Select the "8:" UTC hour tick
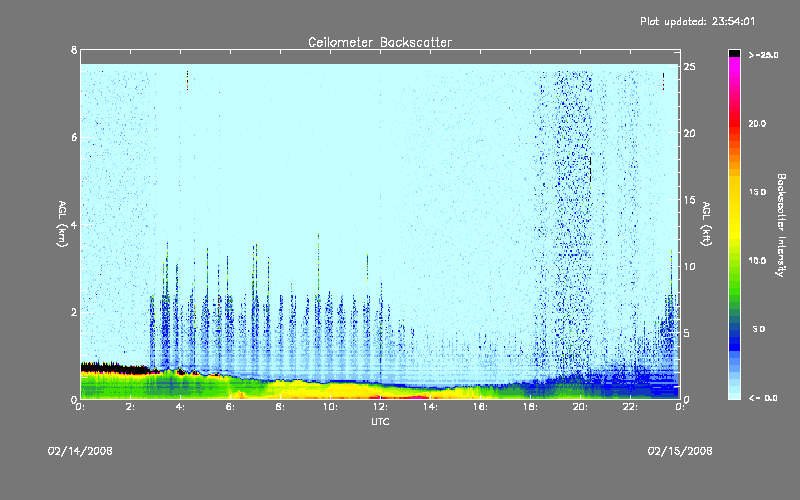800x500 pixels. [281, 407]
